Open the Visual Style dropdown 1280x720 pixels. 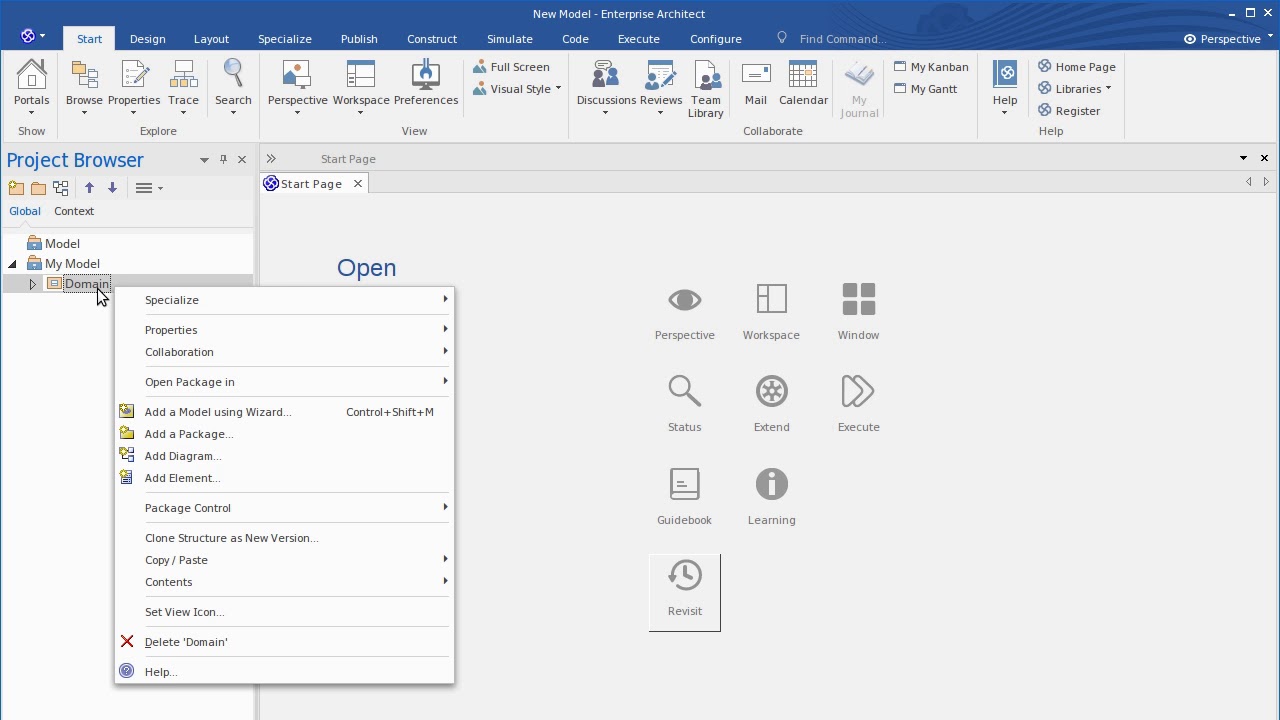[519, 89]
